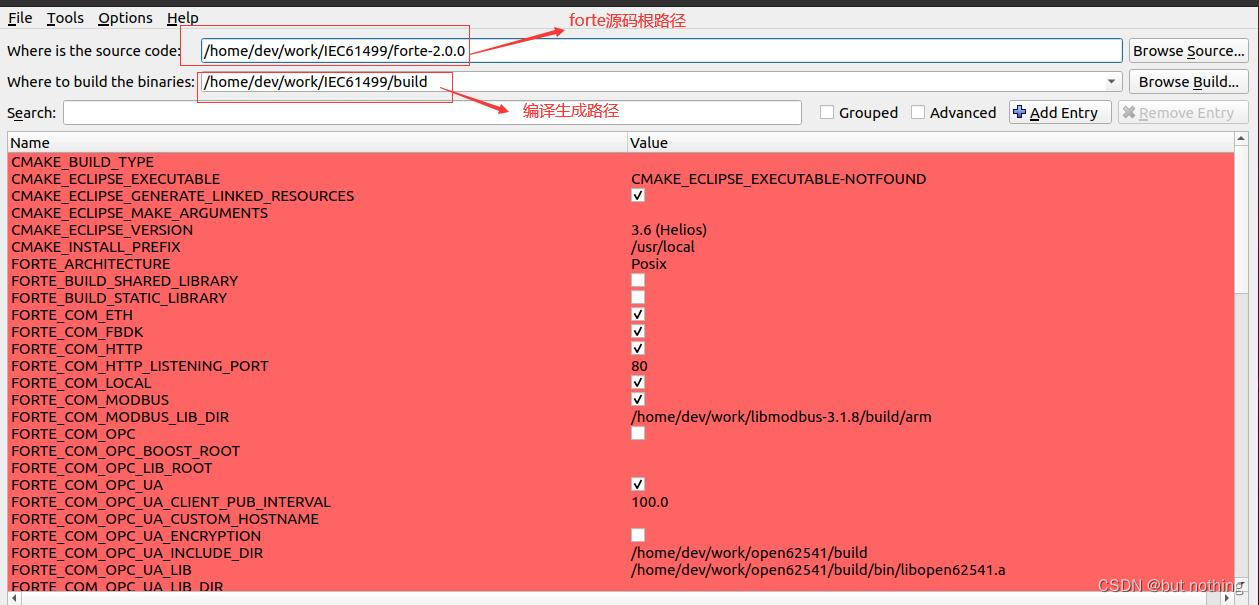This screenshot has height=605, width=1259.
Task: Click inside the Search input field
Action: point(430,112)
